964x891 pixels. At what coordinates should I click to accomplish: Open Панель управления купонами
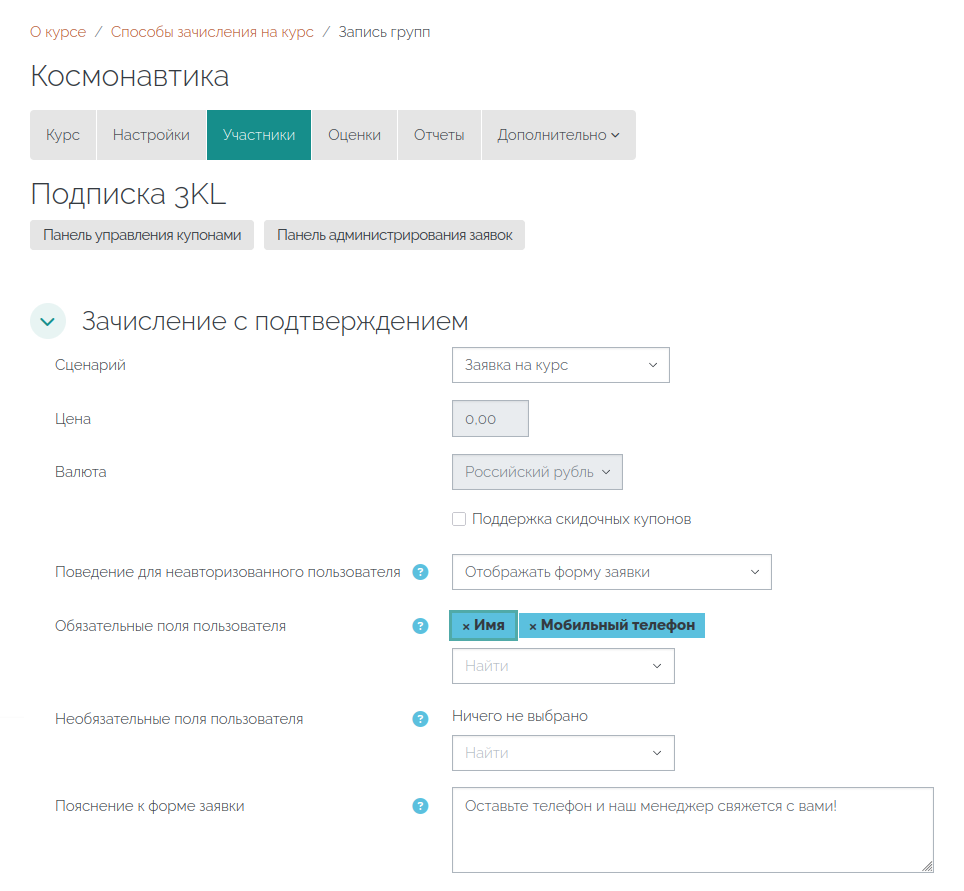pyautogui.click(x=142, y=235)
